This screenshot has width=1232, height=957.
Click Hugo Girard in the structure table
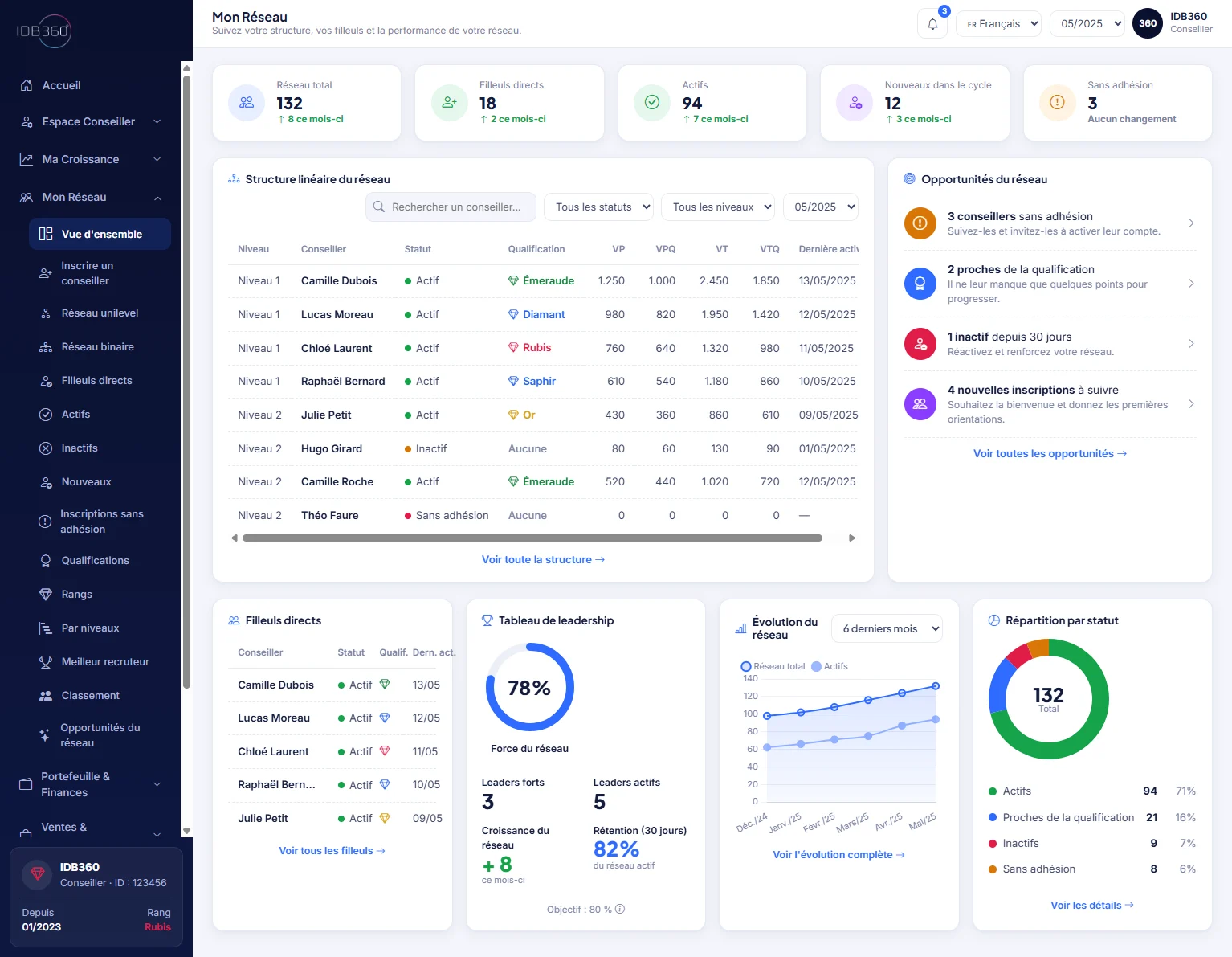tap(331, 448)
